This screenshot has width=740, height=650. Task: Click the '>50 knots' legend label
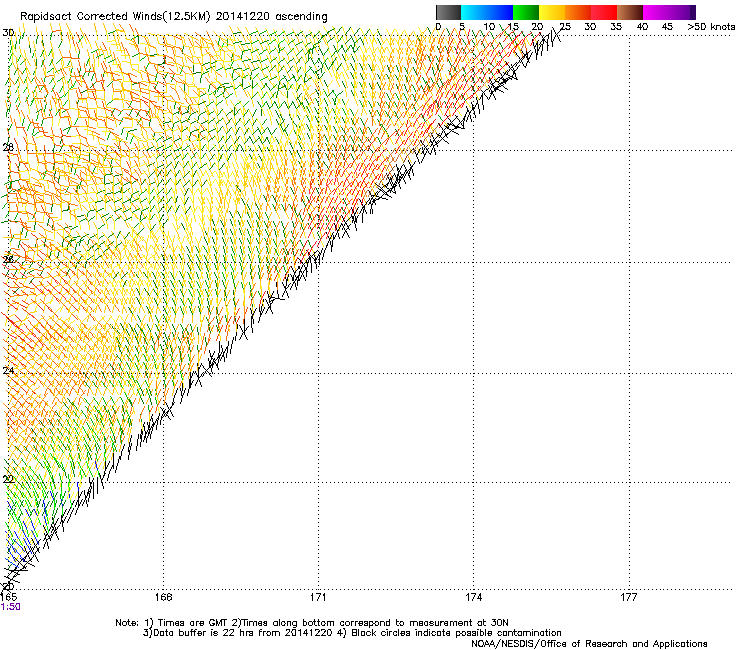pos(711,27)
